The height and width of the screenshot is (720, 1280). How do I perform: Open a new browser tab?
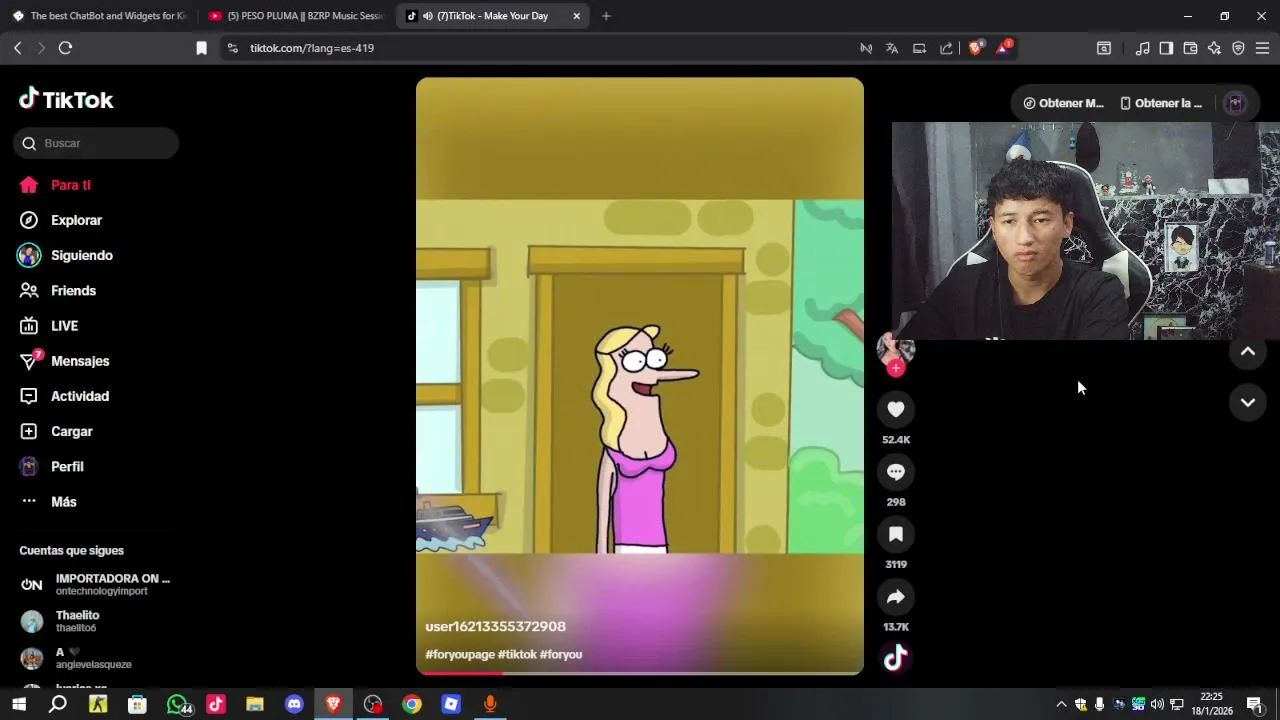tap(606, 16)
